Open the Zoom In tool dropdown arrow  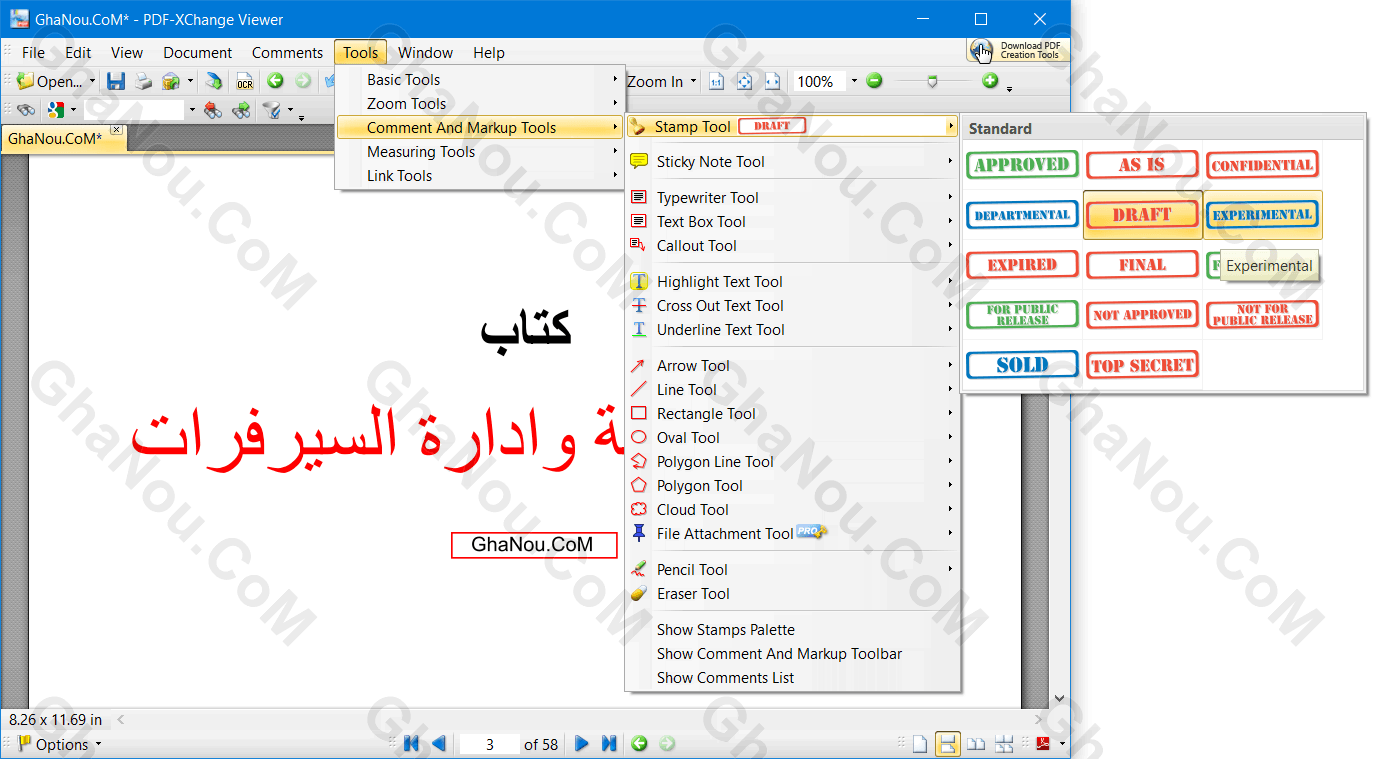coord(692,82)
